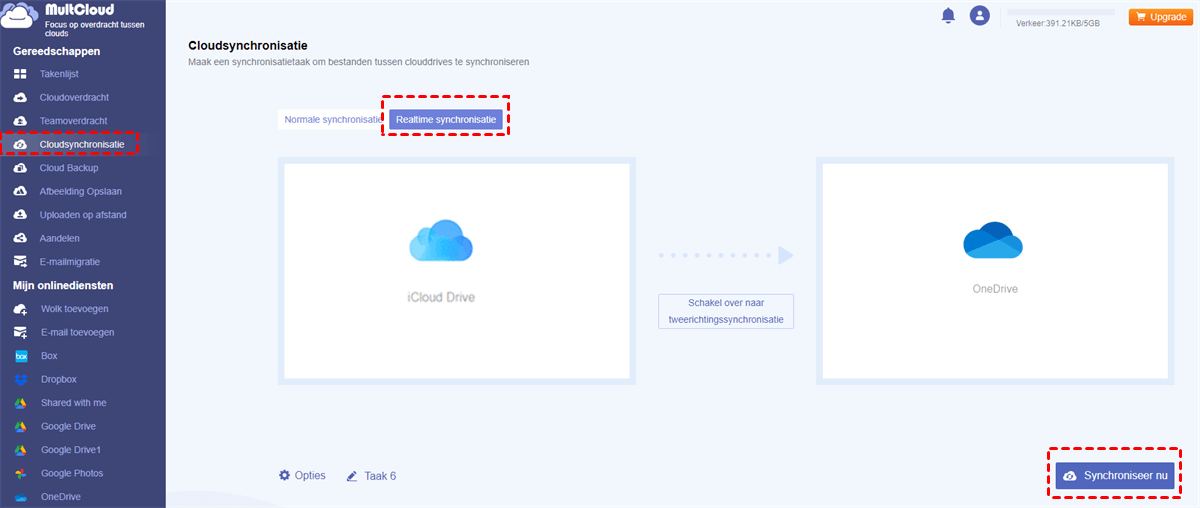This screenshot has width=1200, height=508.
Task: Switch to Normale synchronisatie tab
Action: [333, 119]
